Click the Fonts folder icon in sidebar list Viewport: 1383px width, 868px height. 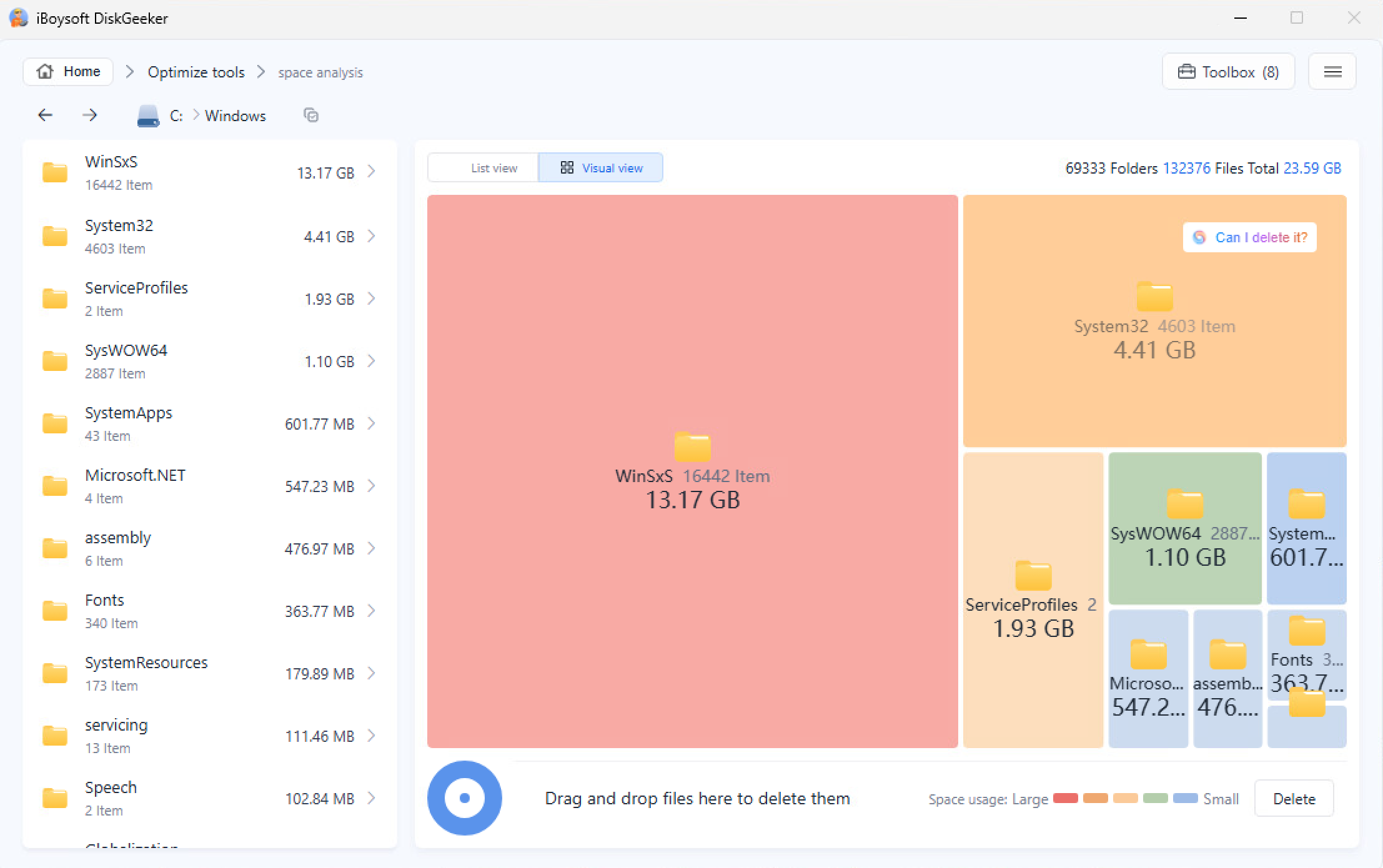(x=55, y=611)
